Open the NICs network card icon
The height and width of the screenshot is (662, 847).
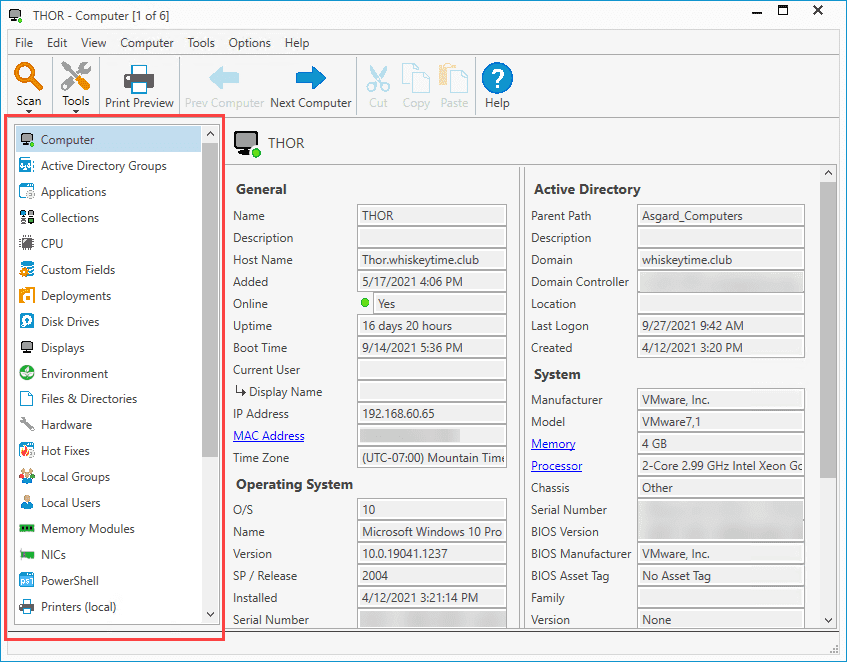27,554
